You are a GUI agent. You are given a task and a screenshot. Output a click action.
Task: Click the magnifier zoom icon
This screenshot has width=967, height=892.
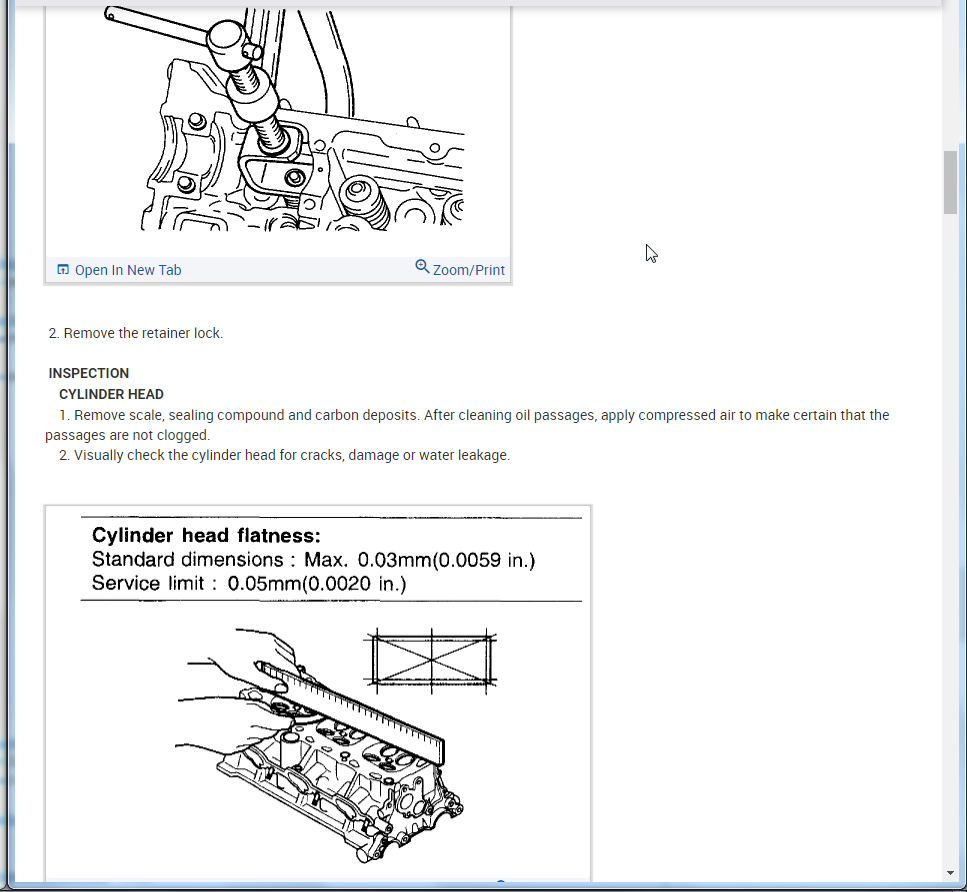click(x=422, y=266)
